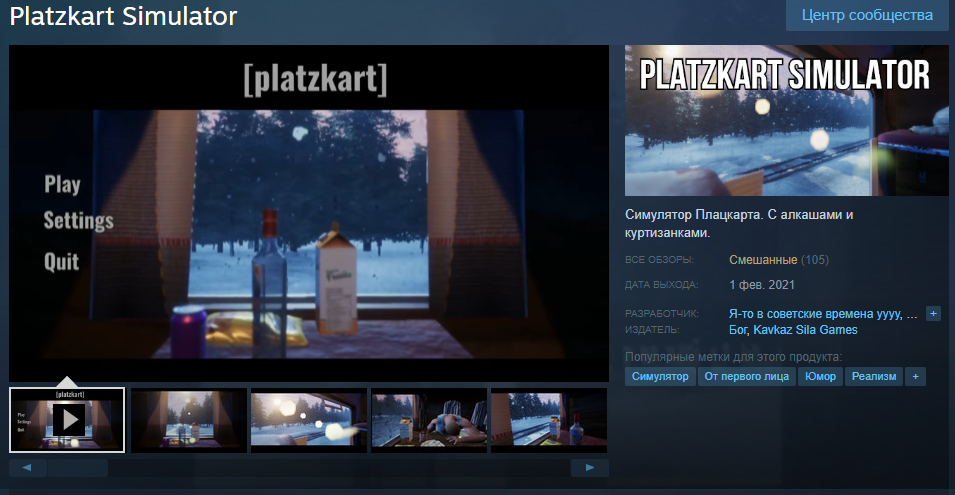Add a tag with the plus button
This screenshot has height=495, width=955.
click(x=915, y=376)
